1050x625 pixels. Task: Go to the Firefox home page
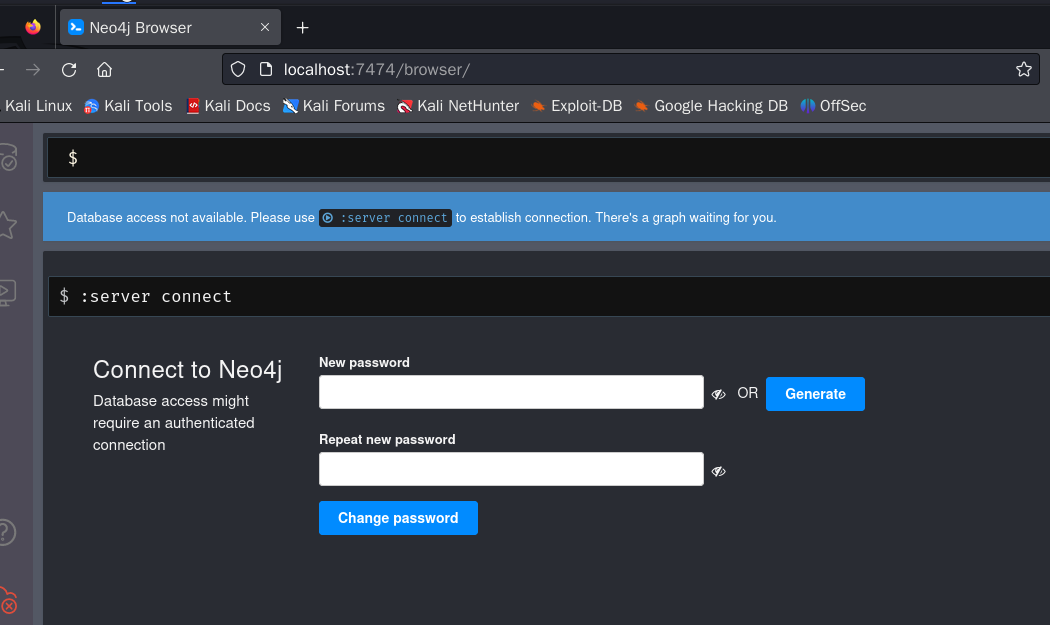104,69
